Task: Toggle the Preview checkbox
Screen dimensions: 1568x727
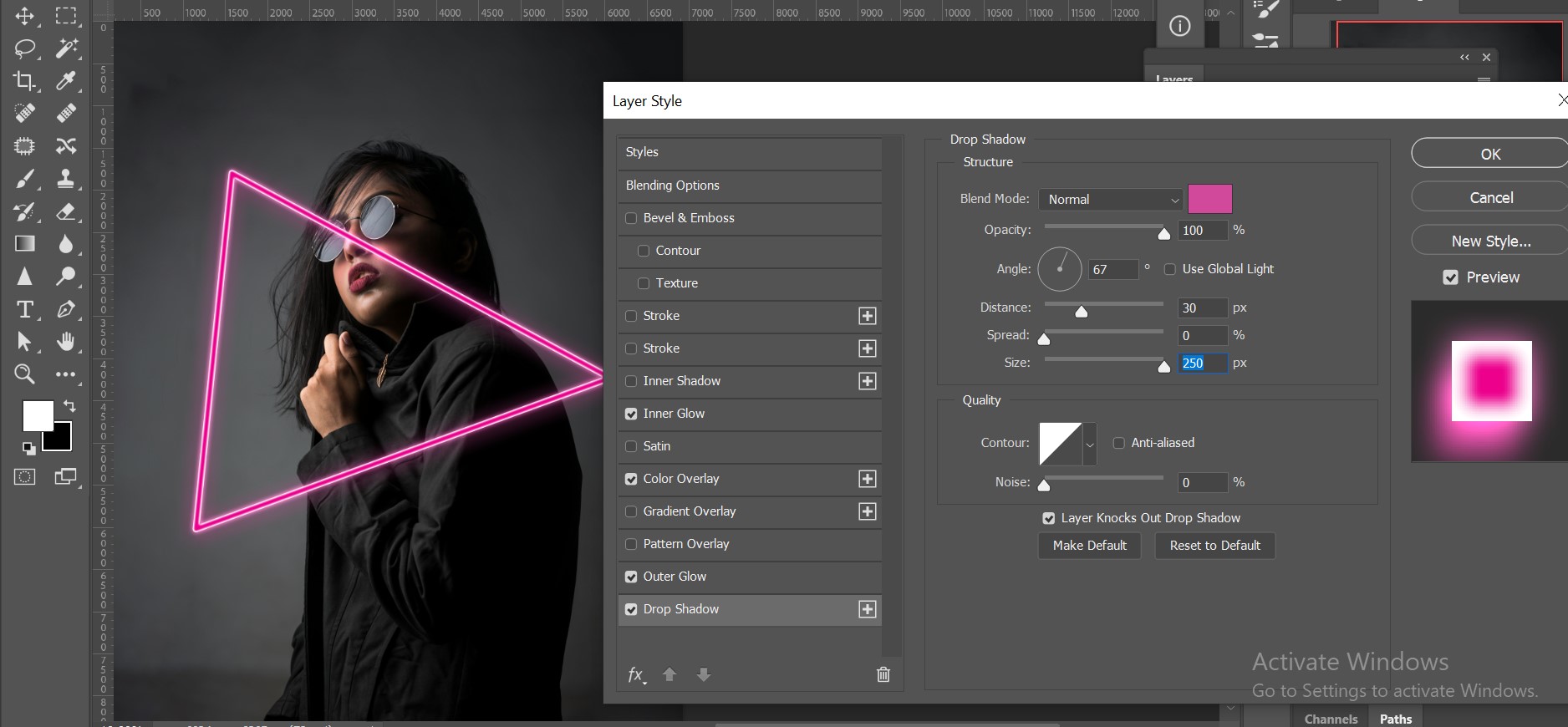Action: pos(1451,277)
